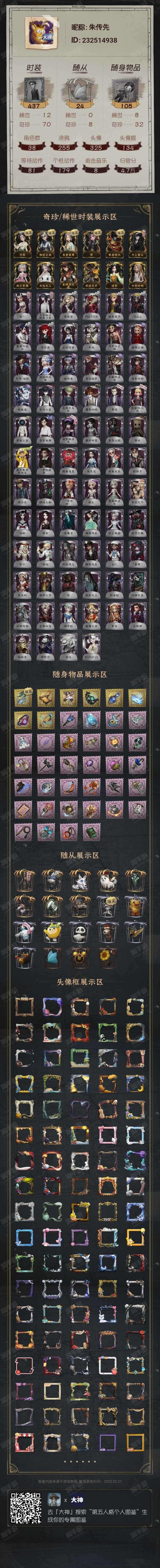This screenshot has height=1568, width=160.
Task: Click the 奇珍/稀世时装展示区 section header
Action: tap(80, 216)
